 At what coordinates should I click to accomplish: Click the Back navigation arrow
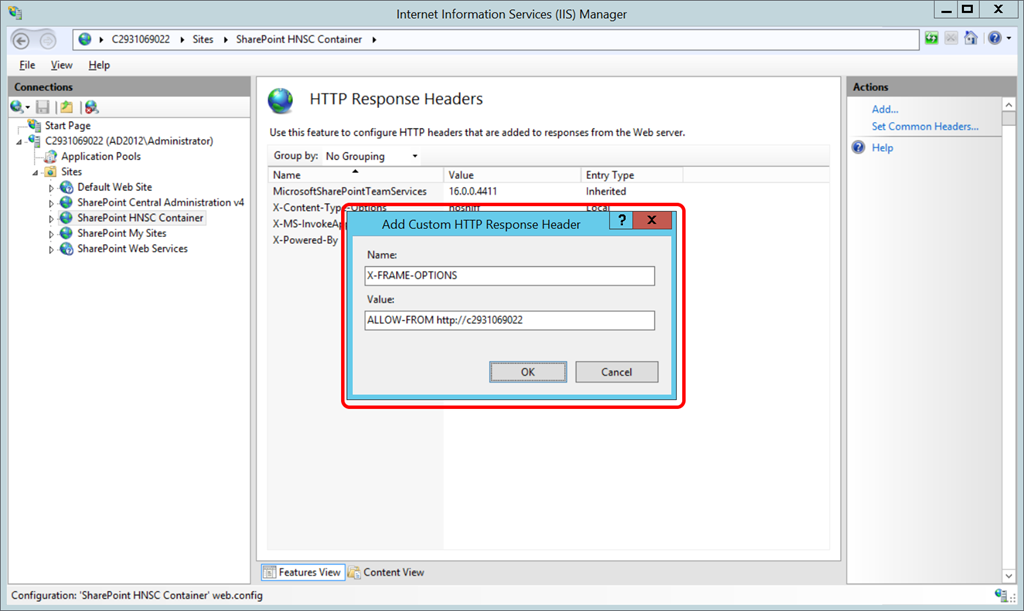(x=22, y=40)
